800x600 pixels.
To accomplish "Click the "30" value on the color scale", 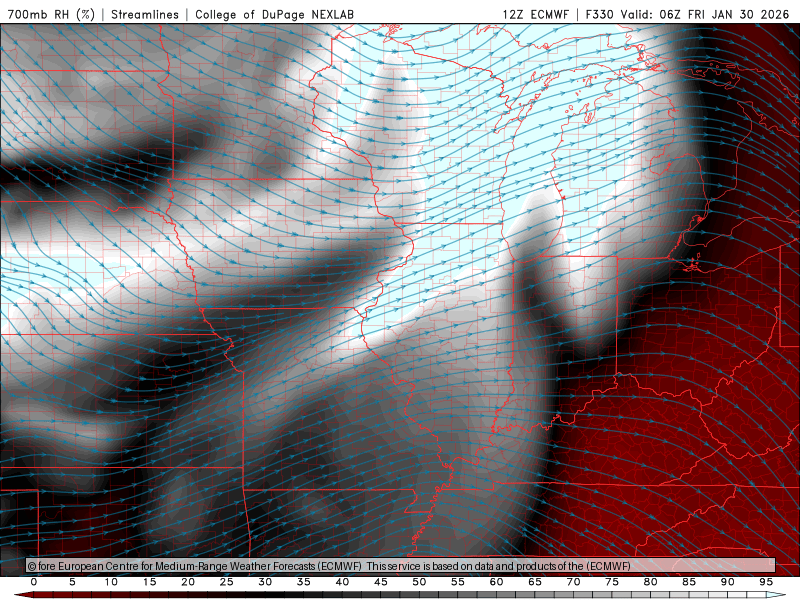I will [x=265, y=582].
